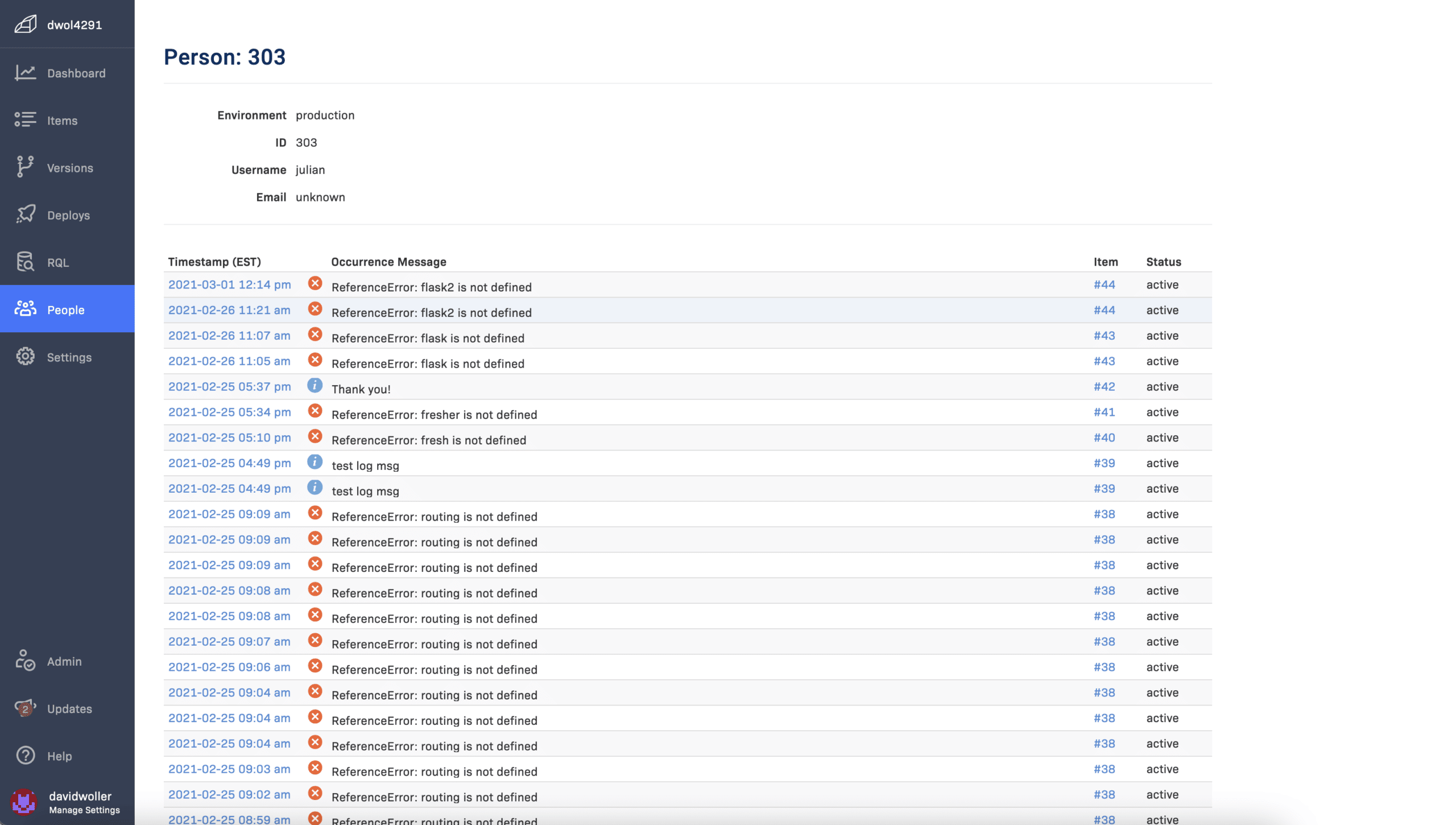
Task: Click the Deploys rocket icon
Action: coord(25,214)
